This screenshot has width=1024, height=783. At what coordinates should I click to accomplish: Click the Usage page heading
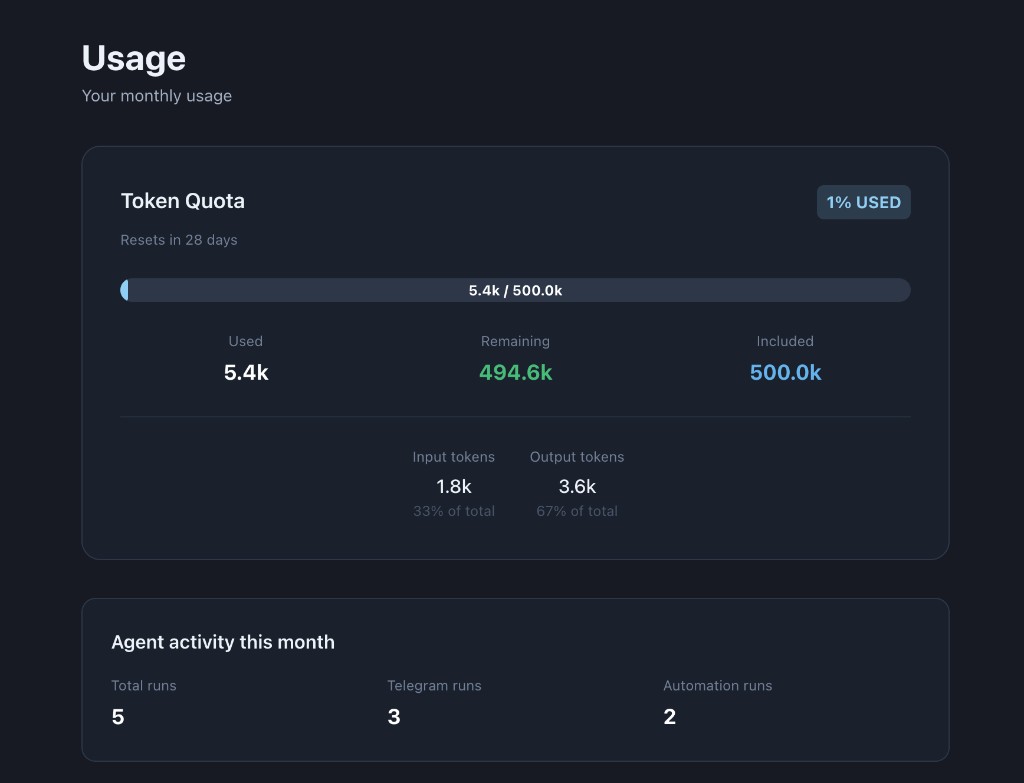pos(133,58)
